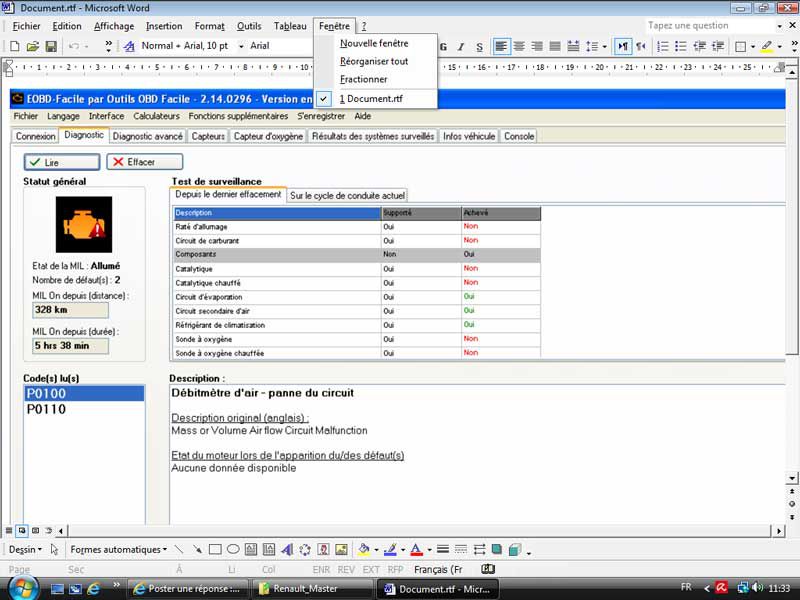The height and width of the screenshot is (600, 800).
Task: Insert a horizontal text box
Action: pyautogui.click(x=251, y=549)
